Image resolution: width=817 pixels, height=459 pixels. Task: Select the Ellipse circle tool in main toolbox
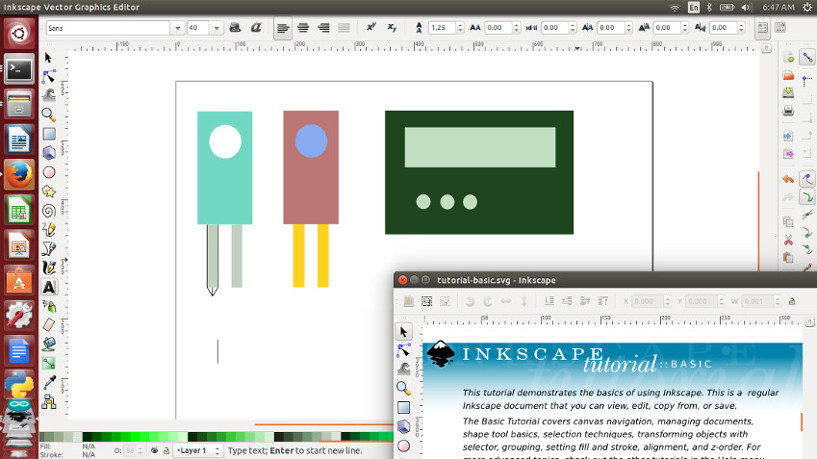[49, 172]
